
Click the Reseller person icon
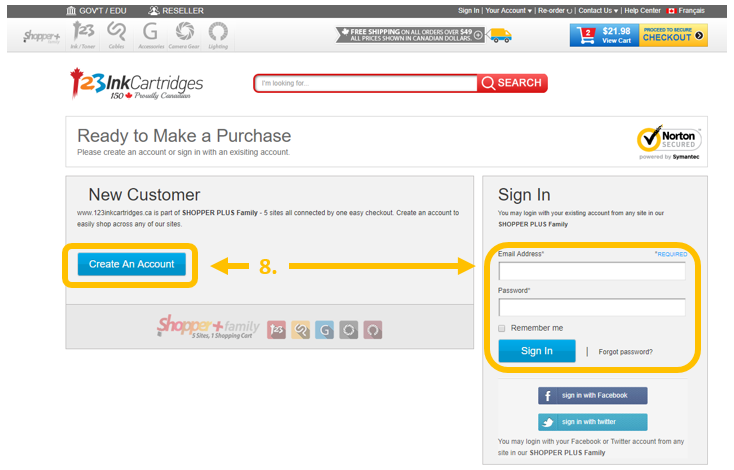click(x=154, y=11)
